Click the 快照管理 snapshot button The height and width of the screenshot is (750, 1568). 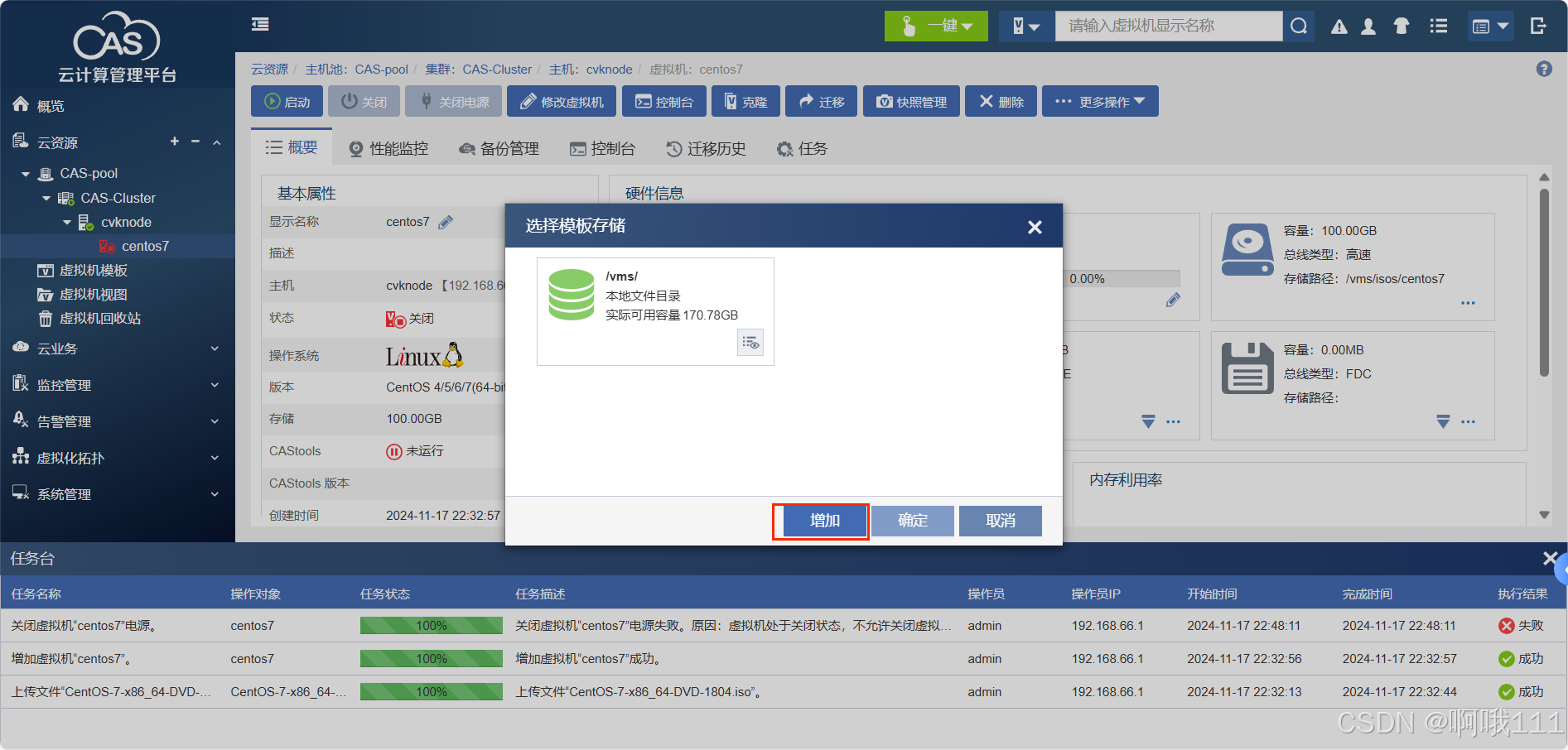[x=911, y=101]
